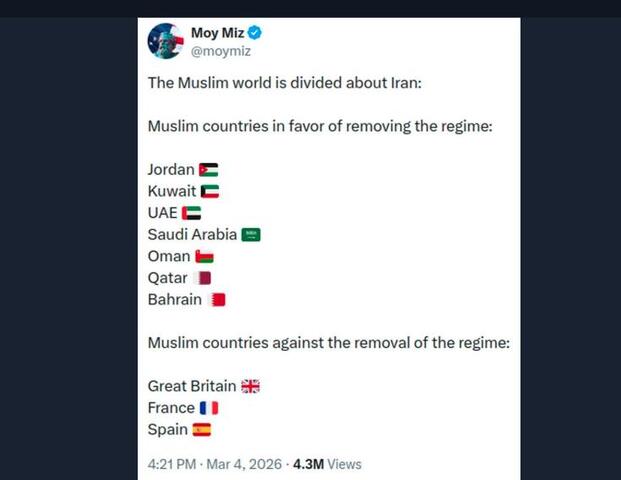
Task: Click the Oman flag emoji
Action: point(204,257)
